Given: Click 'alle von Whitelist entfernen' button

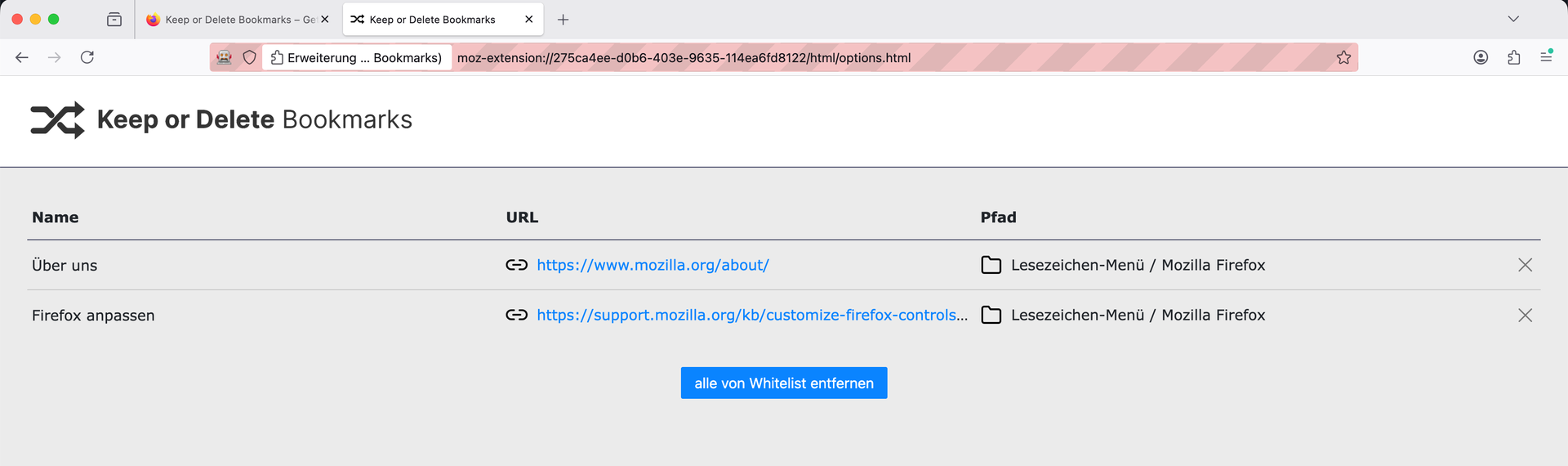Looking at the screenshot, I should [784, 383].
